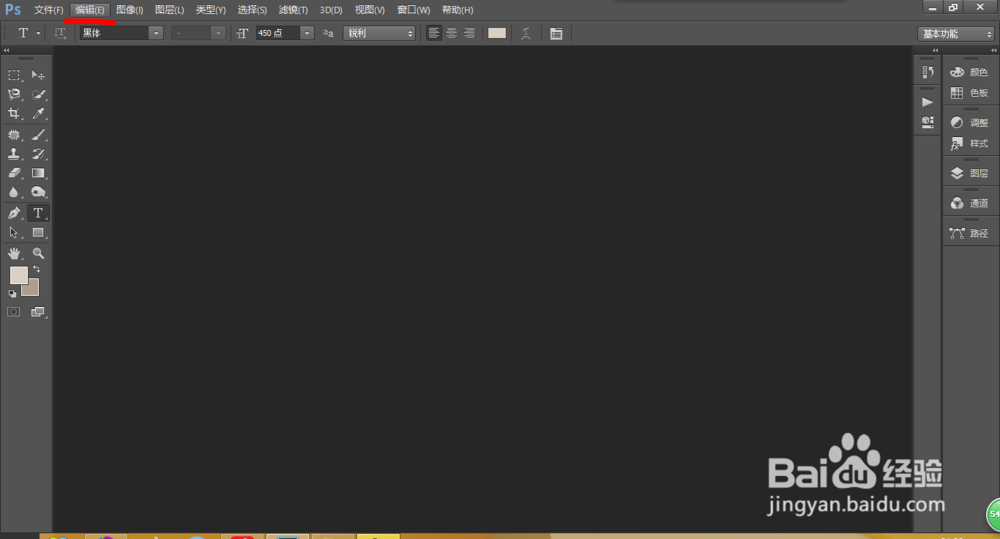Select the Gradient tool
The height and width of the screenshot is (539, 1000).
pyautogui.click(x=38, y=173)
